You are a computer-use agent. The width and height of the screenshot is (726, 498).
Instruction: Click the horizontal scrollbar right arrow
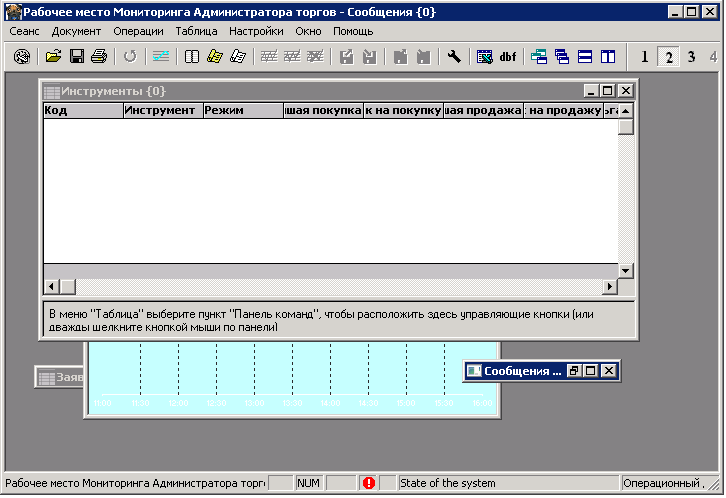click(610, 286)
